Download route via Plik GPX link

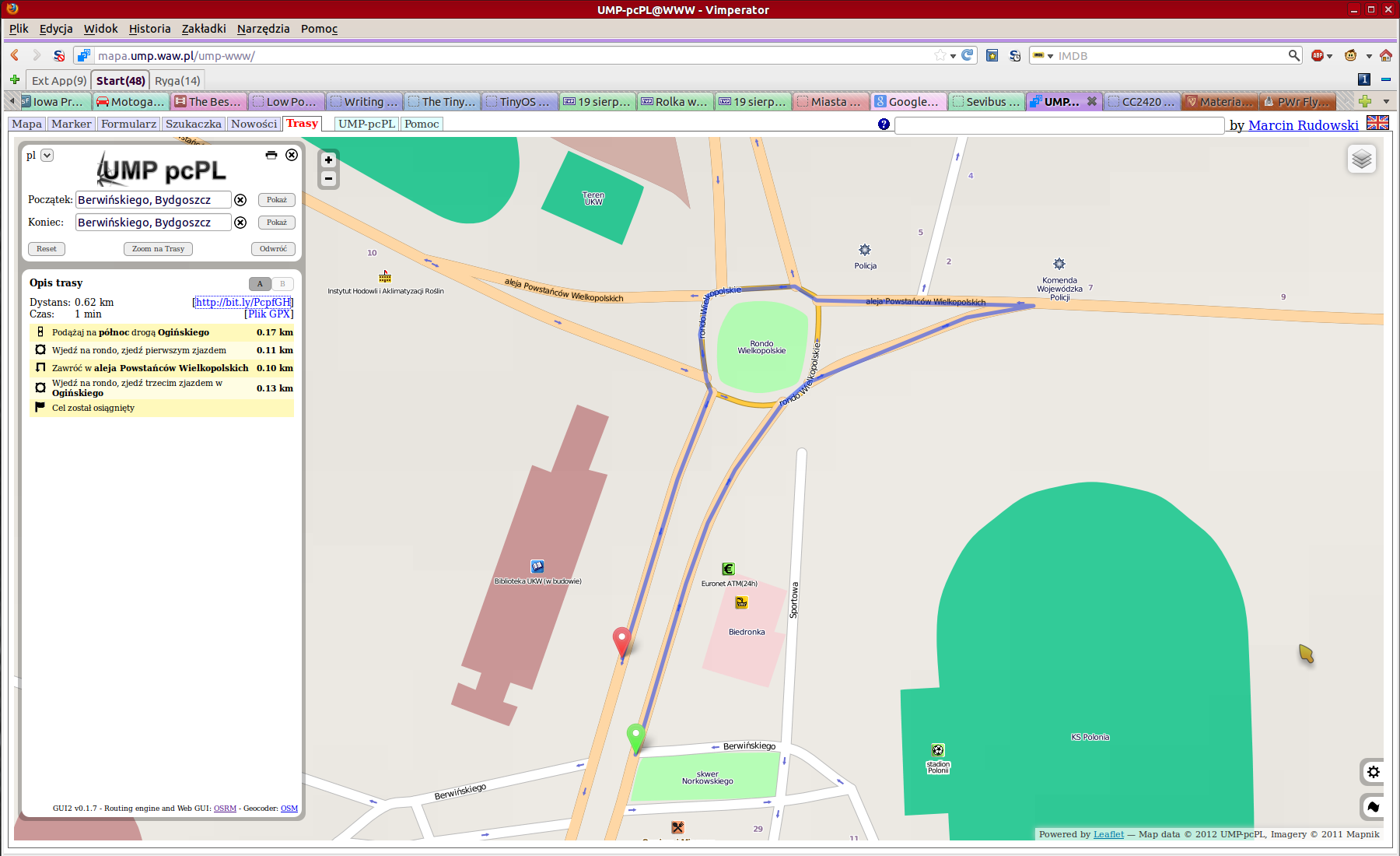coord(269,314)
